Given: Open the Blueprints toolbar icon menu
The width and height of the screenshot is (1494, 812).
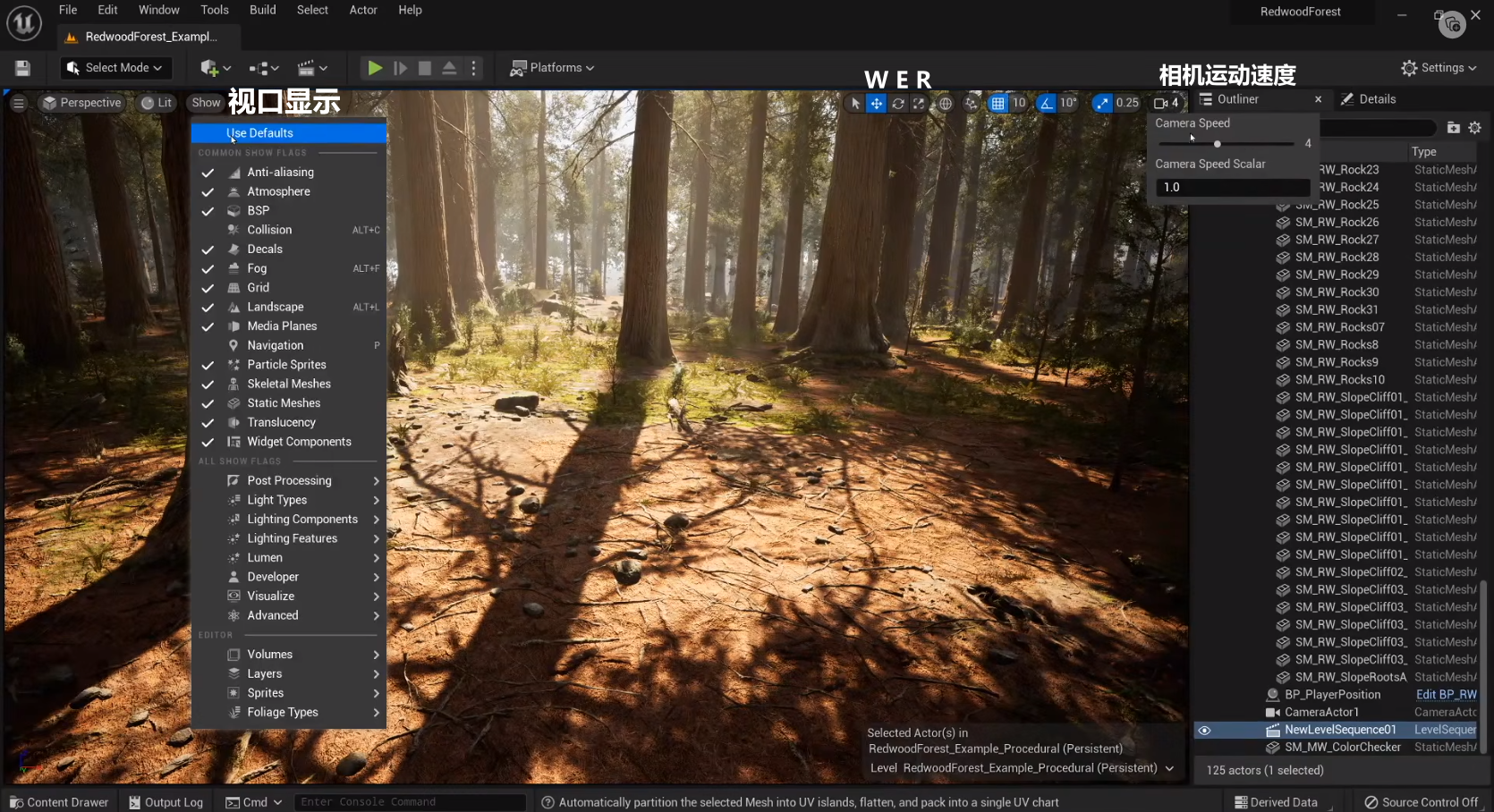Looking at the screenshot, I should point(264,68).
